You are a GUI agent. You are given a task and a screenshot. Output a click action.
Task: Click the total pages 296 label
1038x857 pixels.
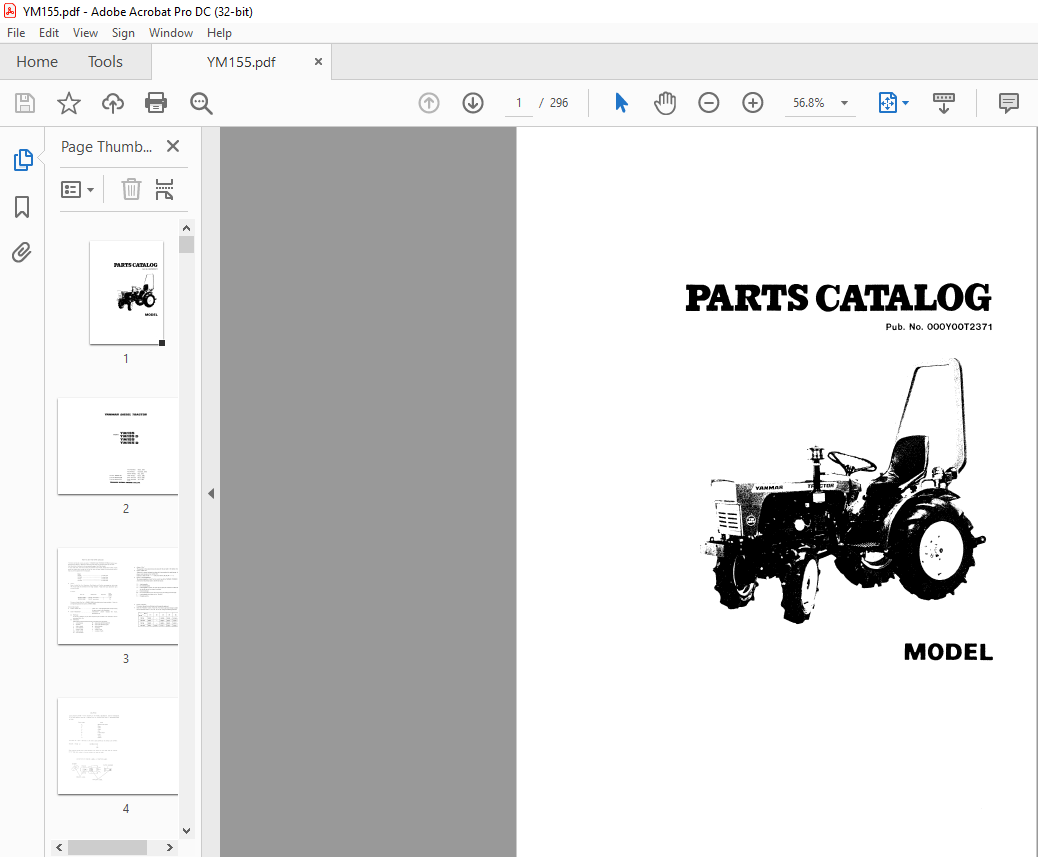[559, 103]
